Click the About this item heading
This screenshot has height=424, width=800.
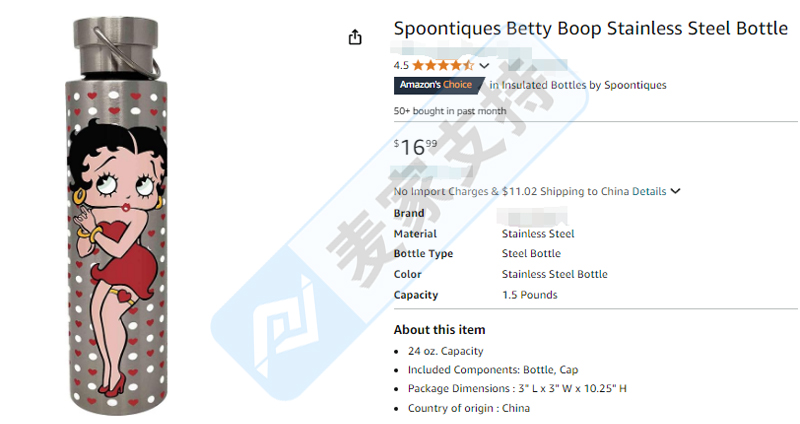(x=439, y=330)
